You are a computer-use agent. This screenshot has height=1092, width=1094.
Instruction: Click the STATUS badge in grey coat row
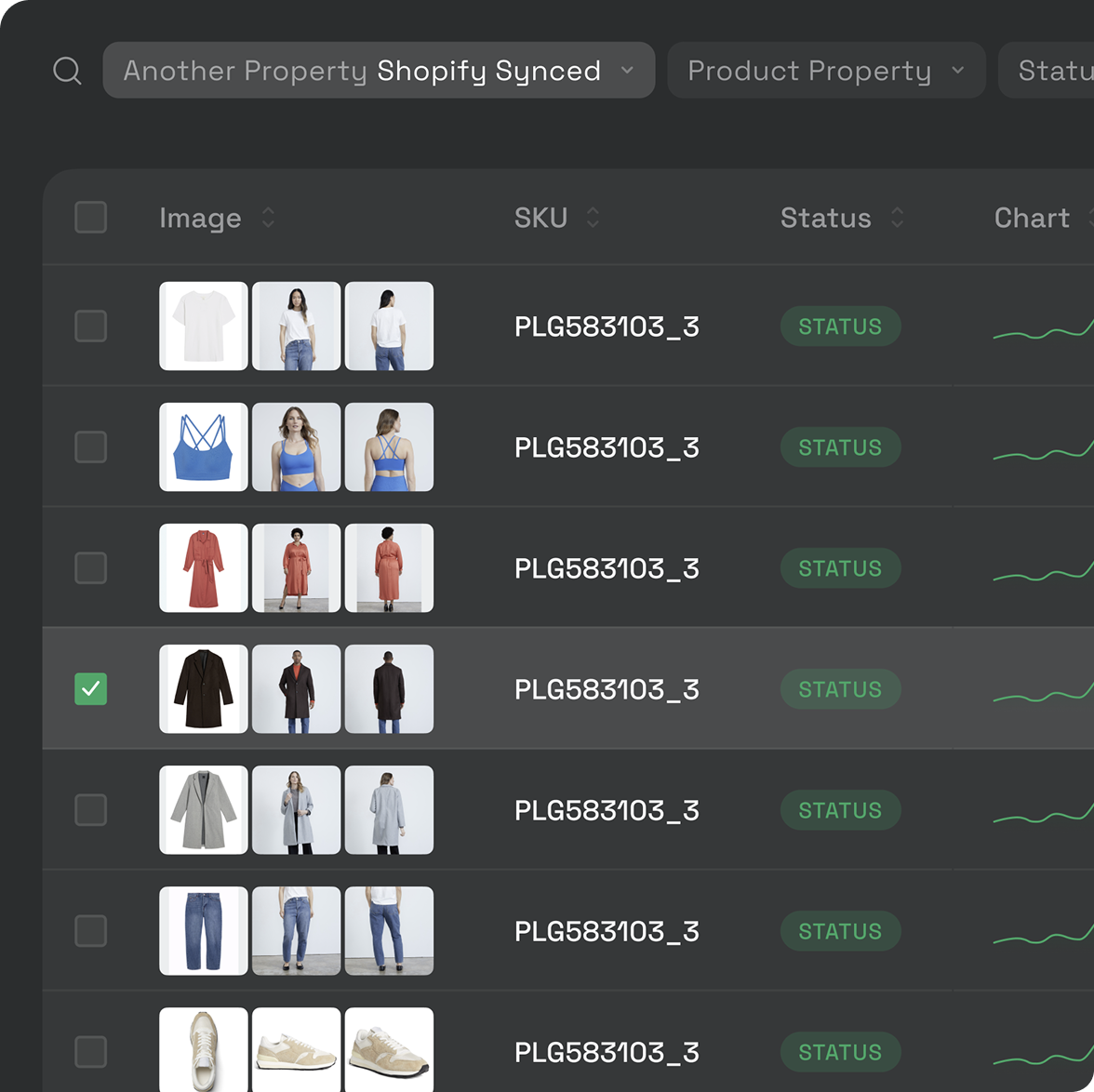(841, 809)
